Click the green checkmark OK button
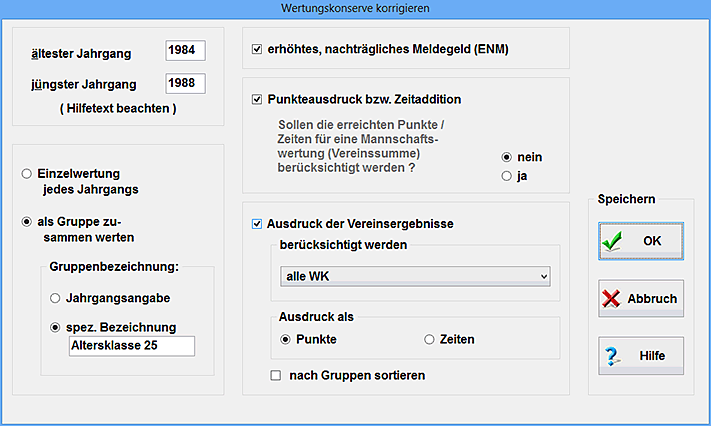The image size is (711, 426). click(641, 241)
